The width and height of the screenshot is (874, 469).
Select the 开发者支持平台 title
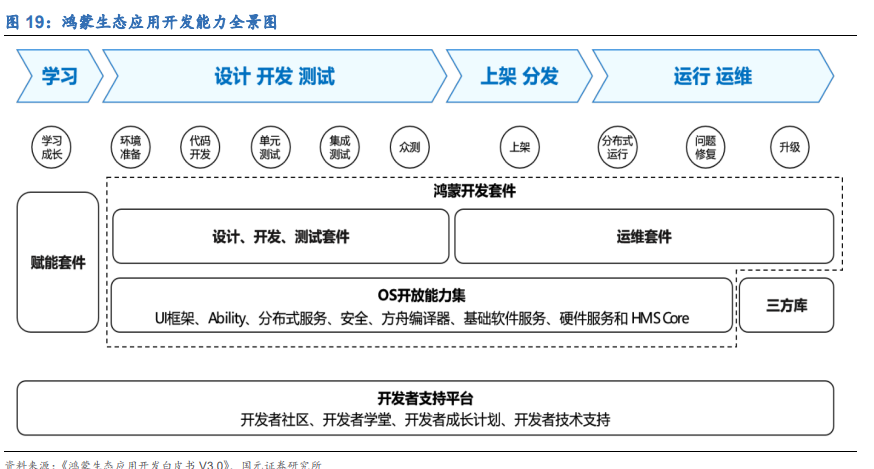pos(425,398)
